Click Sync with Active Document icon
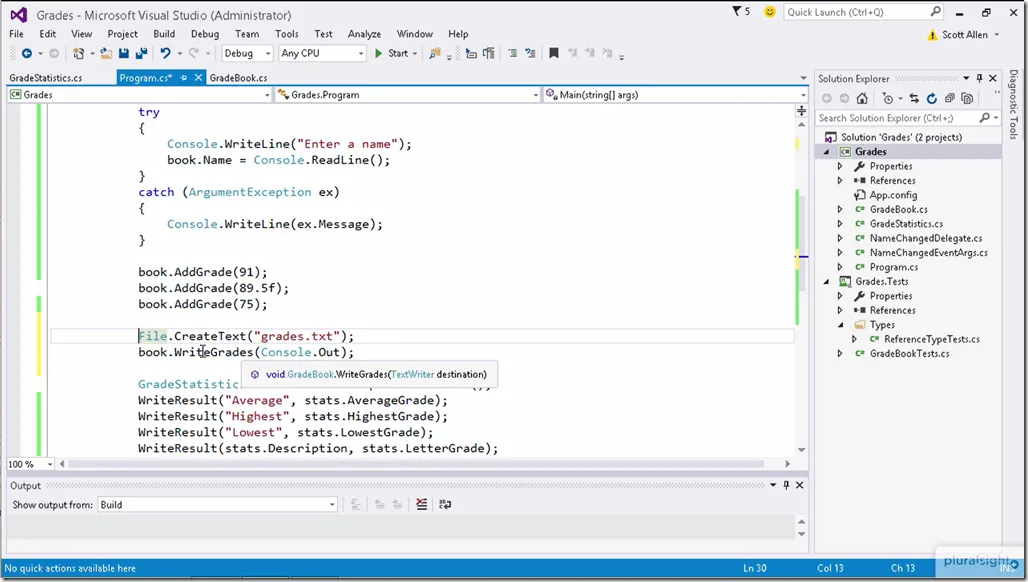Screen dimensions: 1028x582 pyautogui.click(x=914, y=98)
